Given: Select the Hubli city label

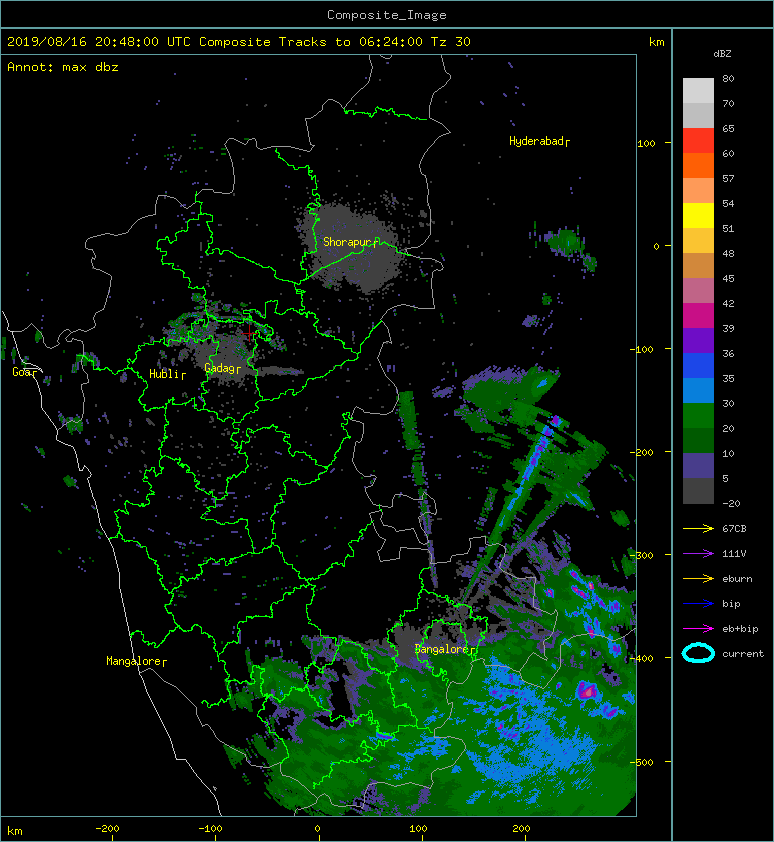Looking at the screenshot, I should (167, 374).
